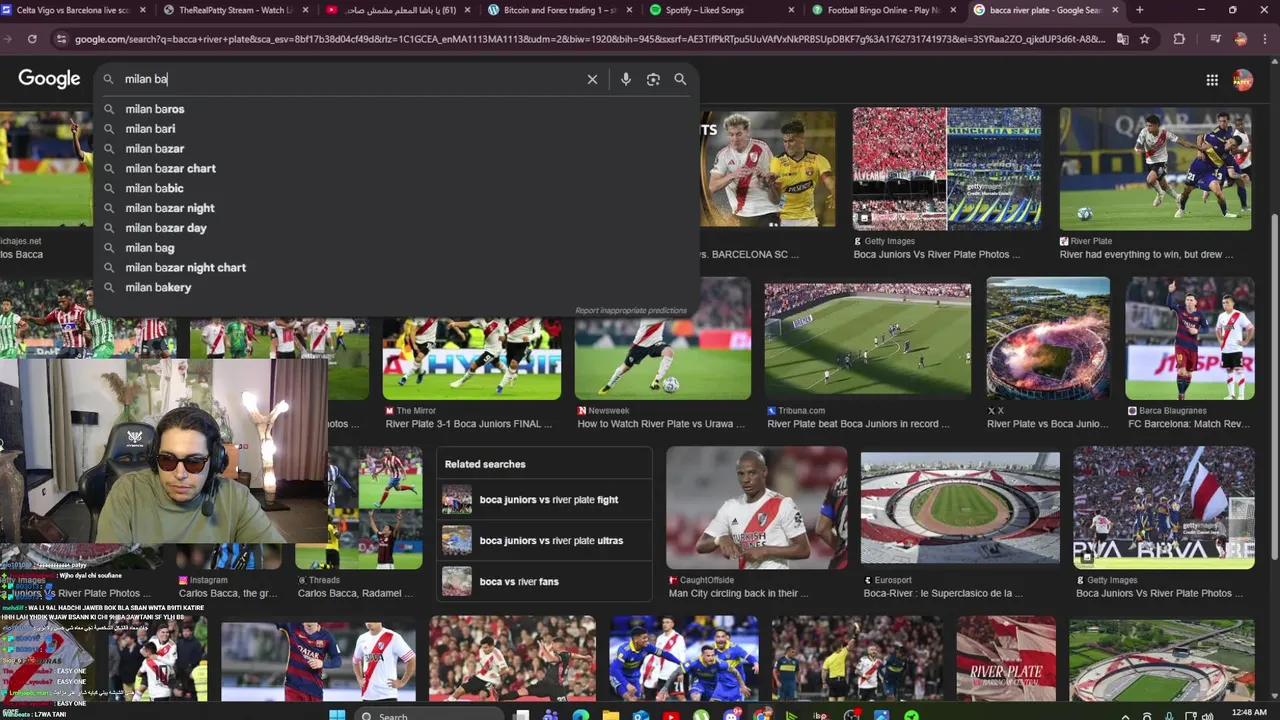Bookmark this page with the star icon

click(1145, 39)
